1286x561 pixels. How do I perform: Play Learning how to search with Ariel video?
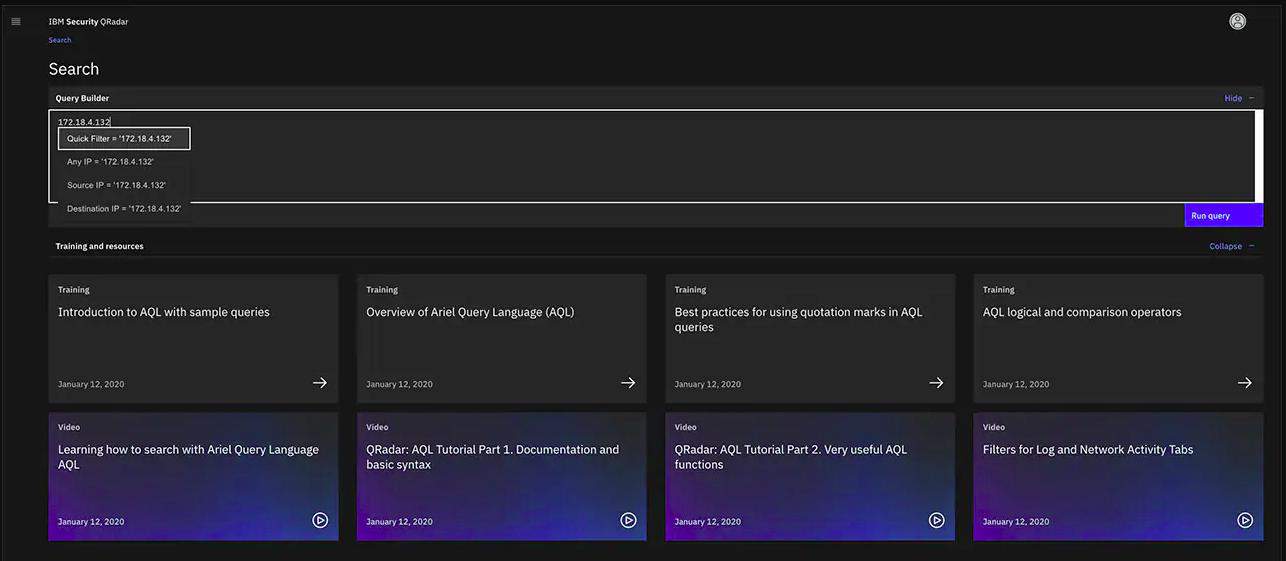click(x=320, y=520)
